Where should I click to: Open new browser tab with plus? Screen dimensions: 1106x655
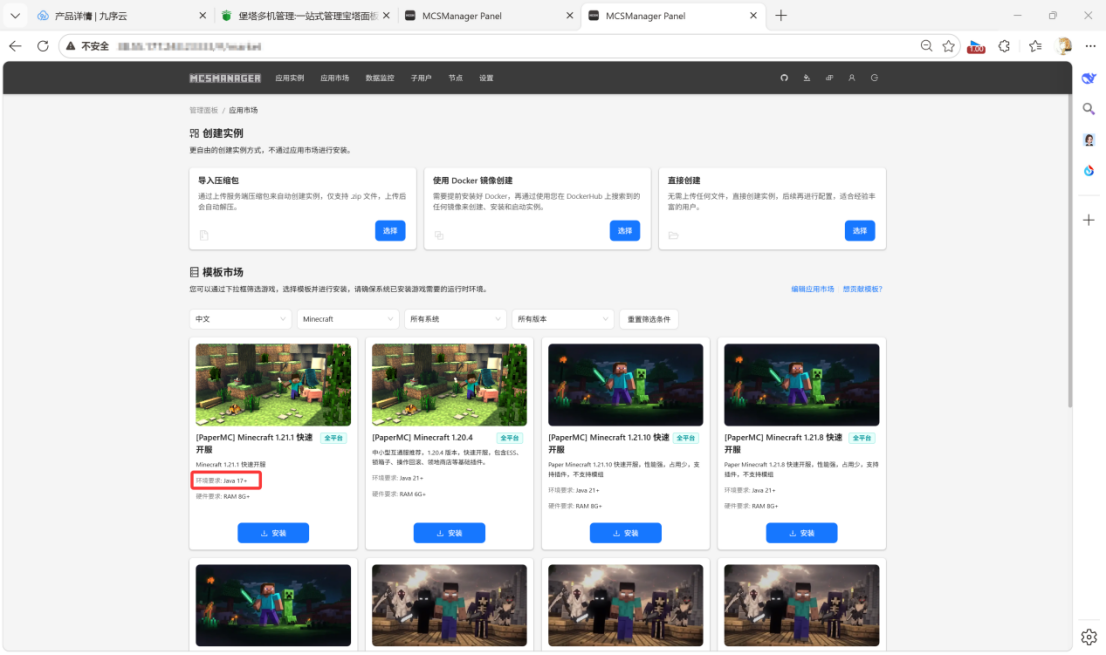(x=781, y=16)
